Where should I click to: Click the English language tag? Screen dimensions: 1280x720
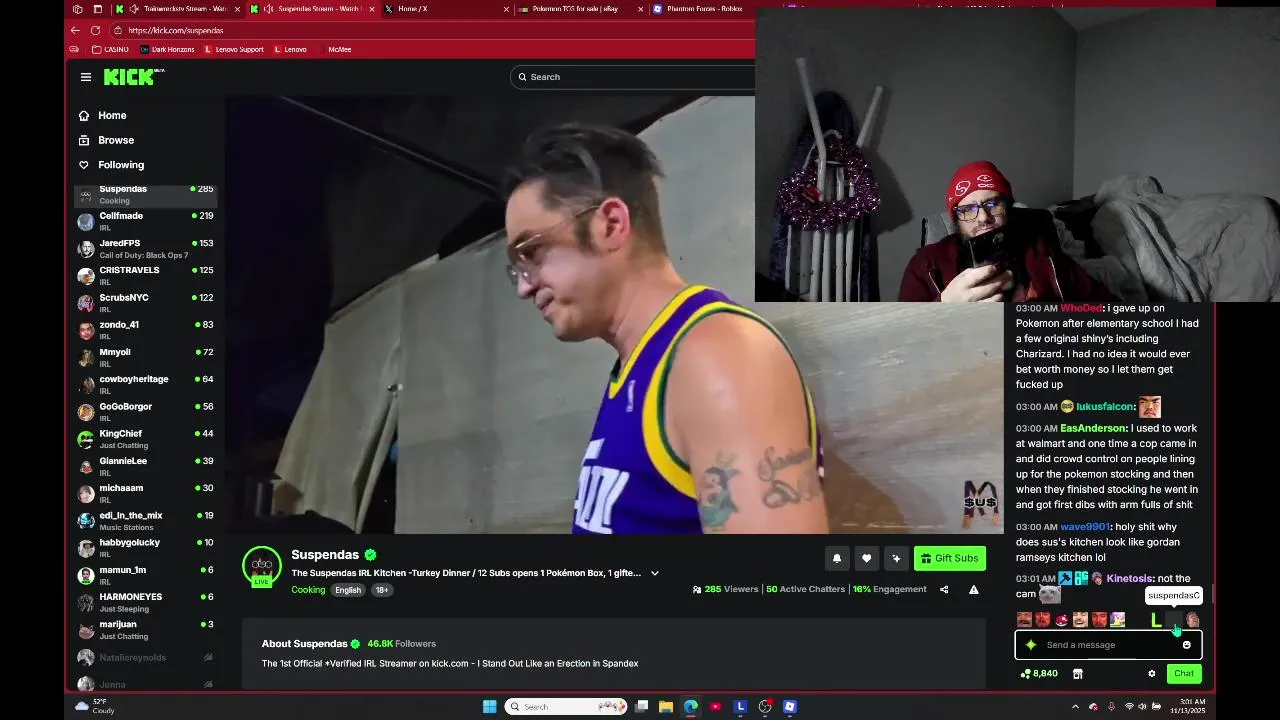pyautogui.click(x=348, y=590)
